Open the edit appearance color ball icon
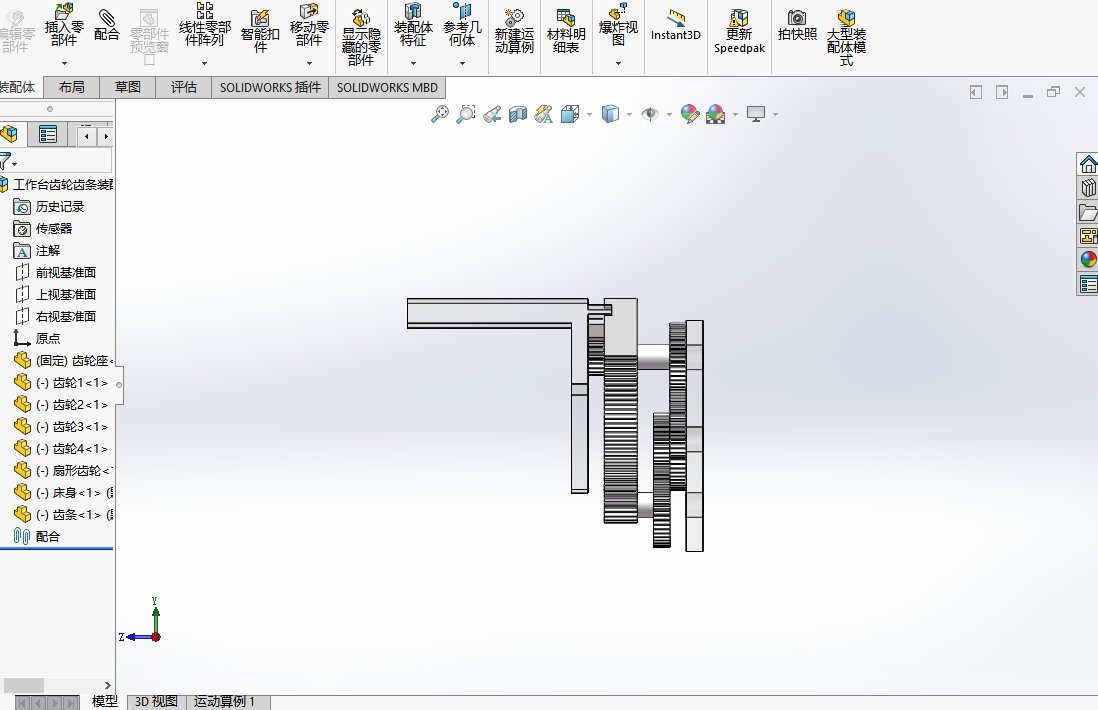The width and height of the screenshot is (1098, 710). coord(689,114)
